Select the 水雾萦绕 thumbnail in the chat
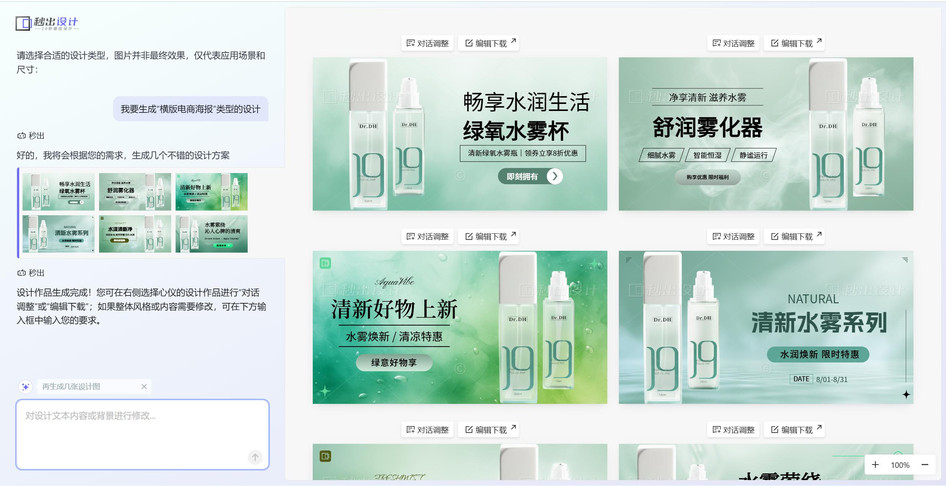This screenshot has height=486, width=946. (212, 234)
